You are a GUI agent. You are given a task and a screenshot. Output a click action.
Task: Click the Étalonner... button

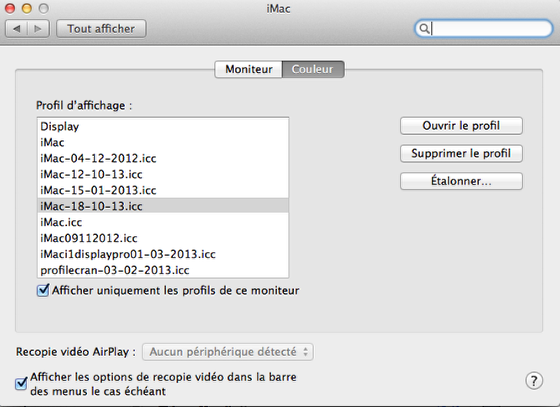pyautogui.click(x=461, y=181)
